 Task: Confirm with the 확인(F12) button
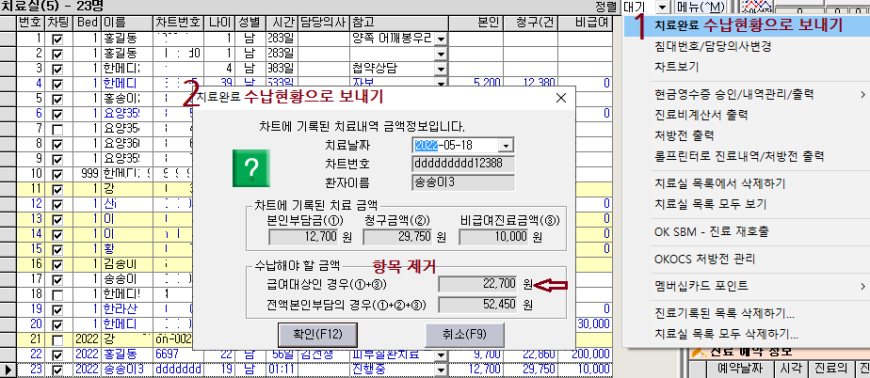(317, 335)
